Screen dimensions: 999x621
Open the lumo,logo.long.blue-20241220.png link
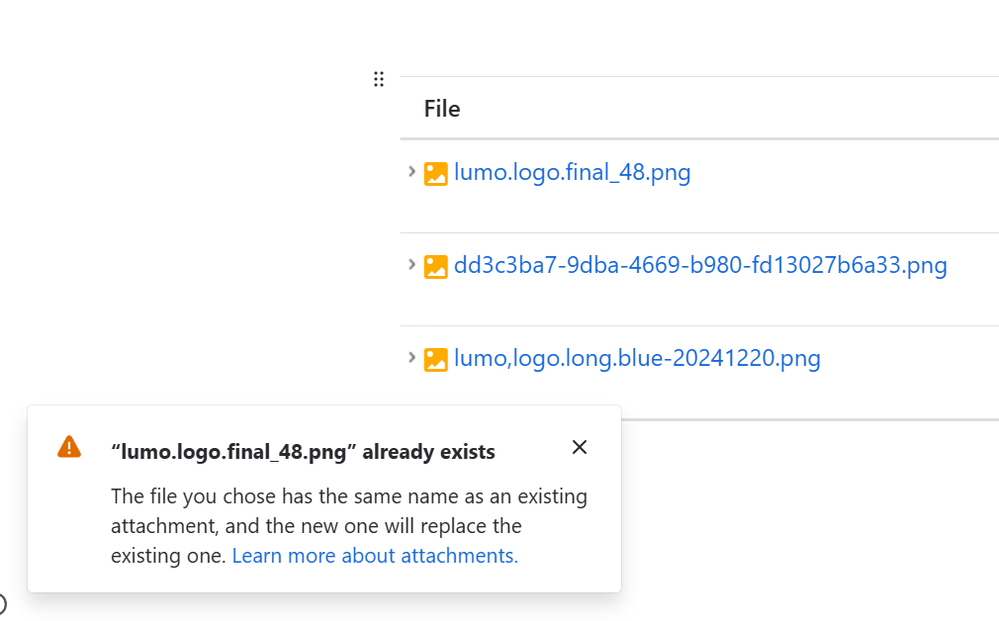click(x=637, y=358)
